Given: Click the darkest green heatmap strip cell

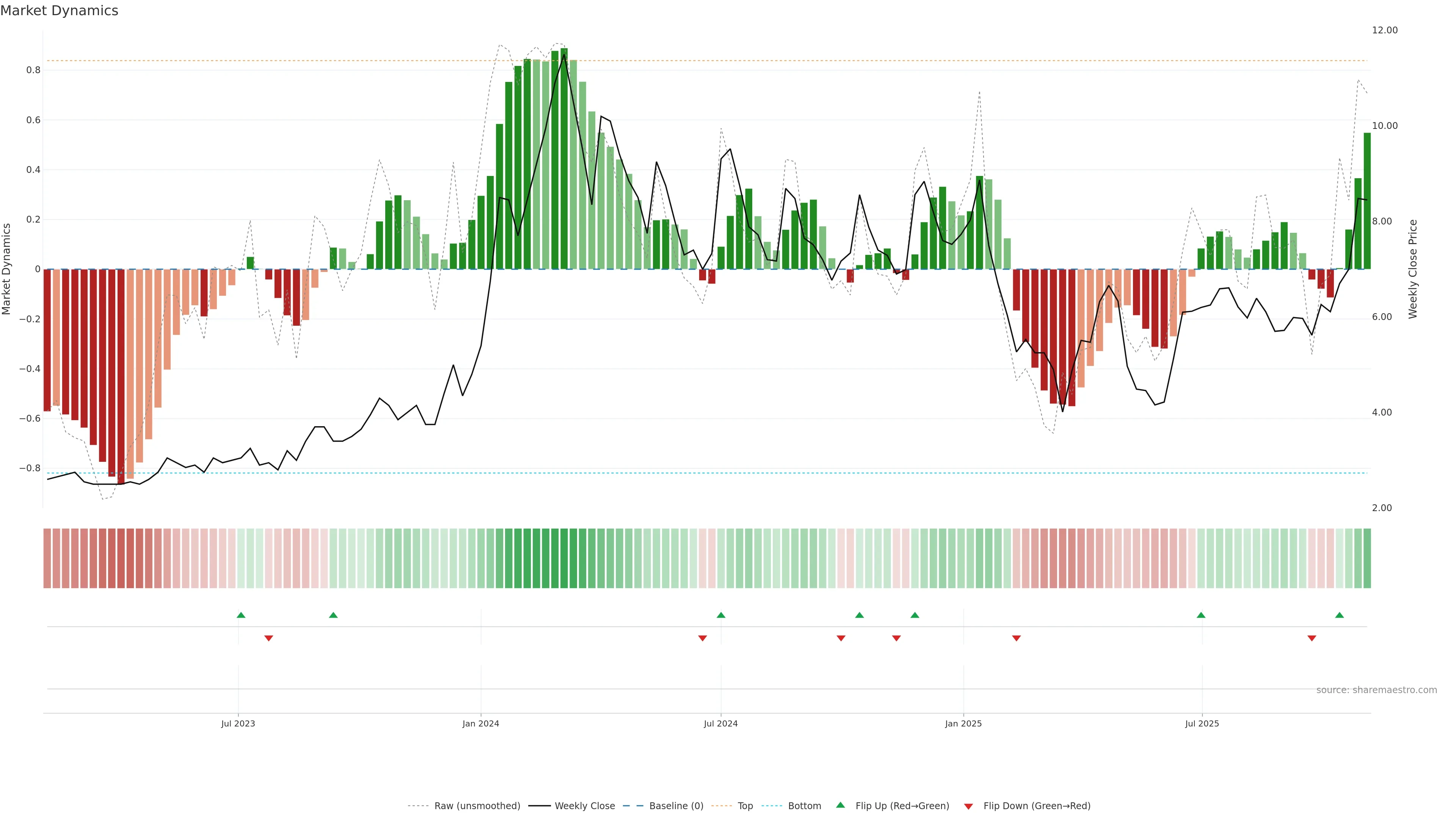Looking at the screenshot, I should point(563,559).
